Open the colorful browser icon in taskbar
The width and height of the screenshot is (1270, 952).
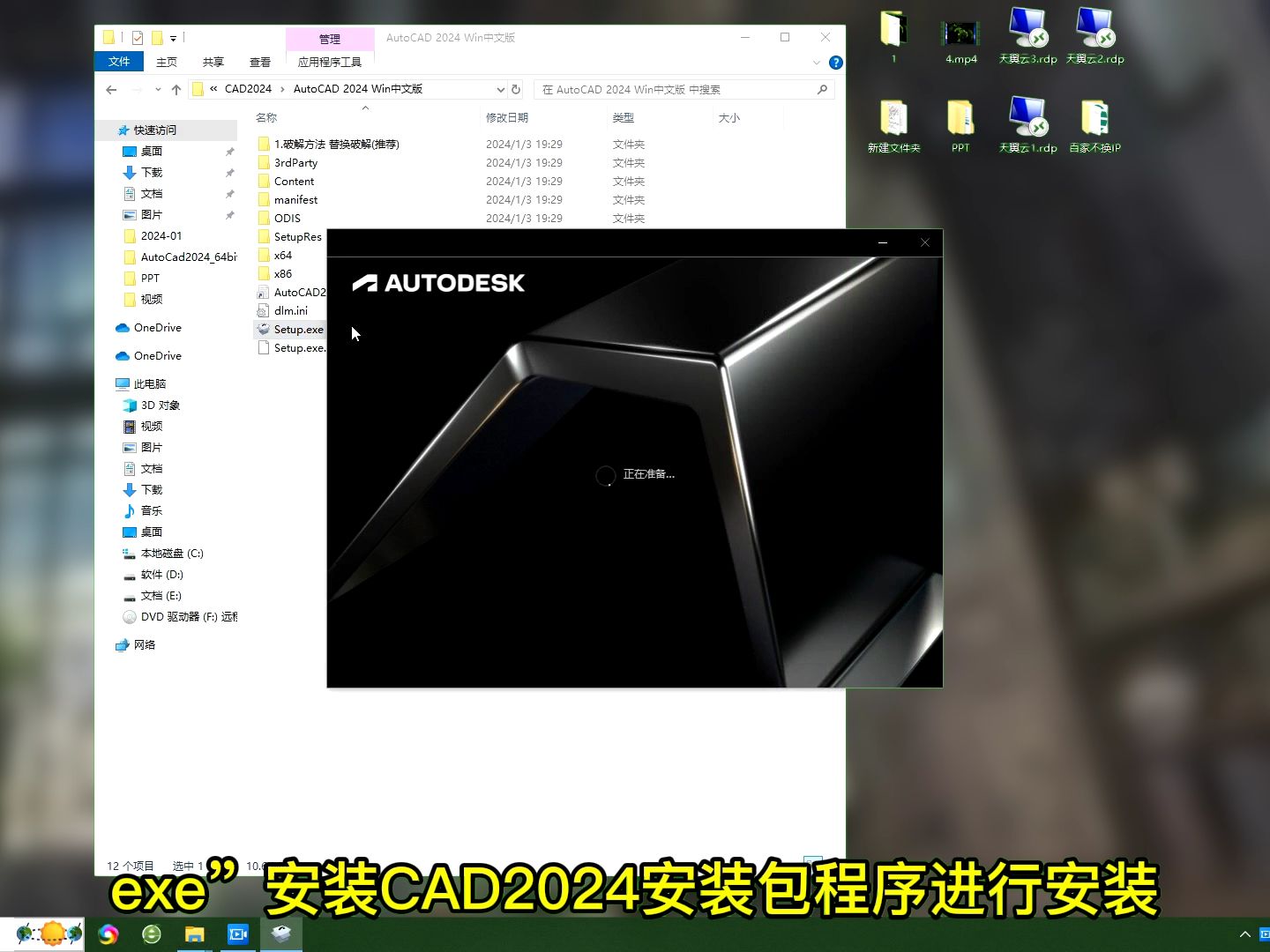108,934
